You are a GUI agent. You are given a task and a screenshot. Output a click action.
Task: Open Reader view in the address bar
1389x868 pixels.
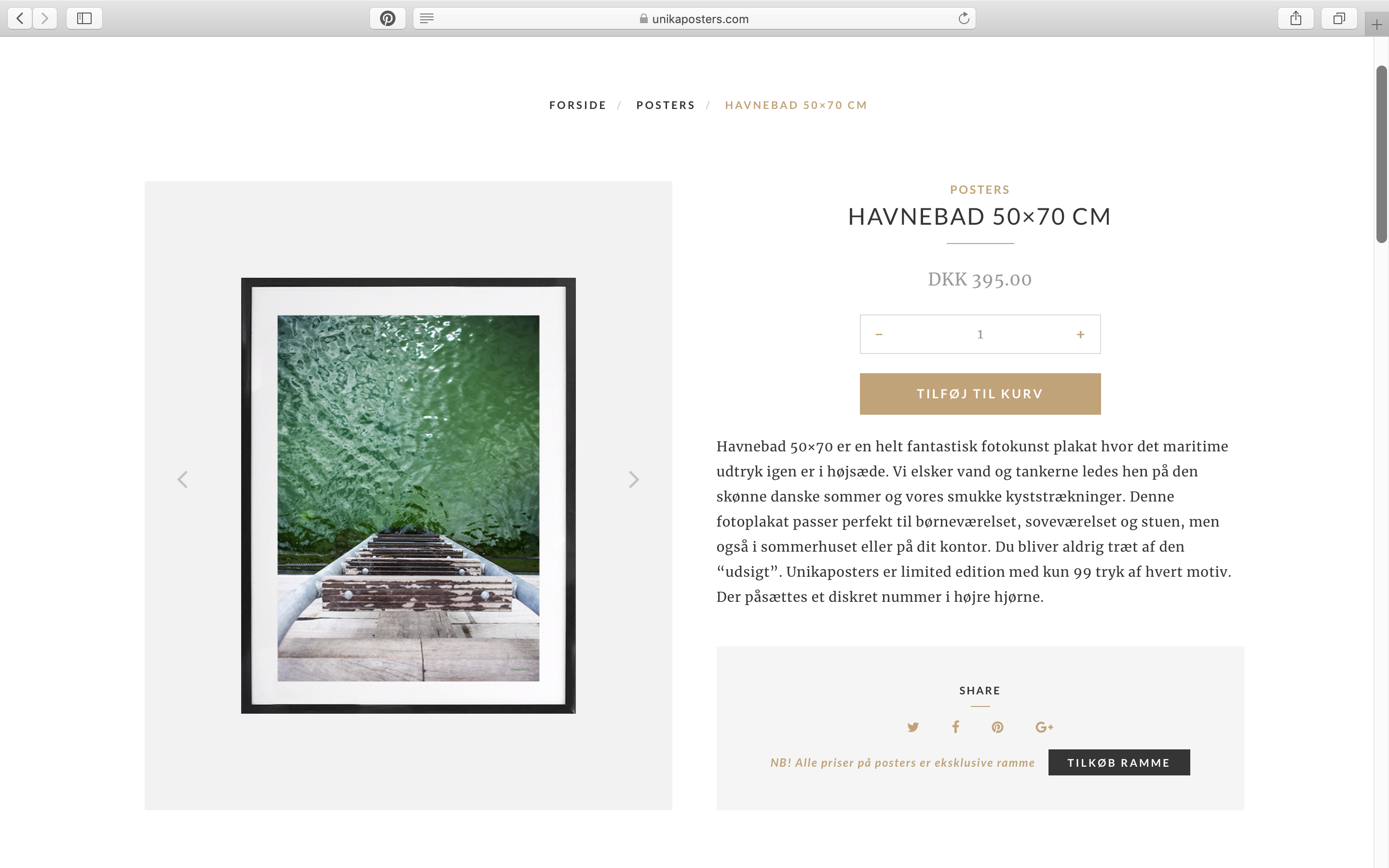coord(426,18)
